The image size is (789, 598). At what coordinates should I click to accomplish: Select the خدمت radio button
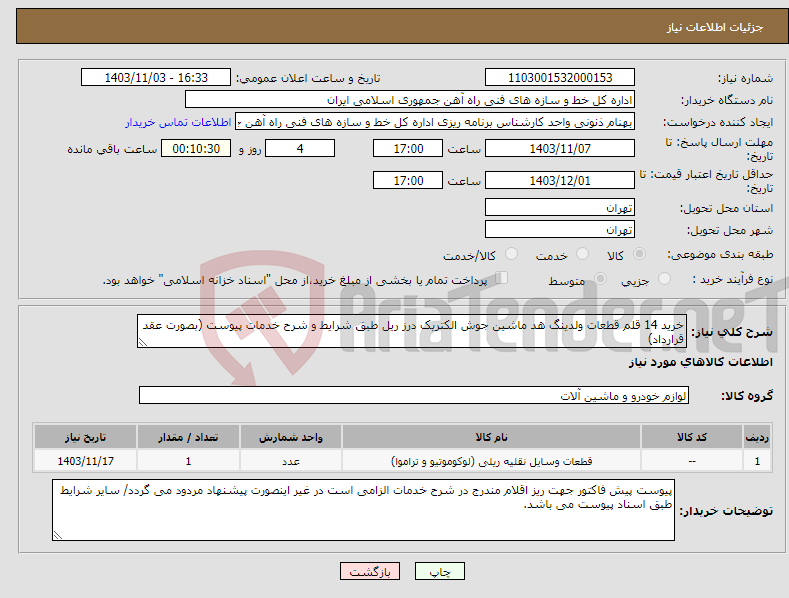click(582, 254)
